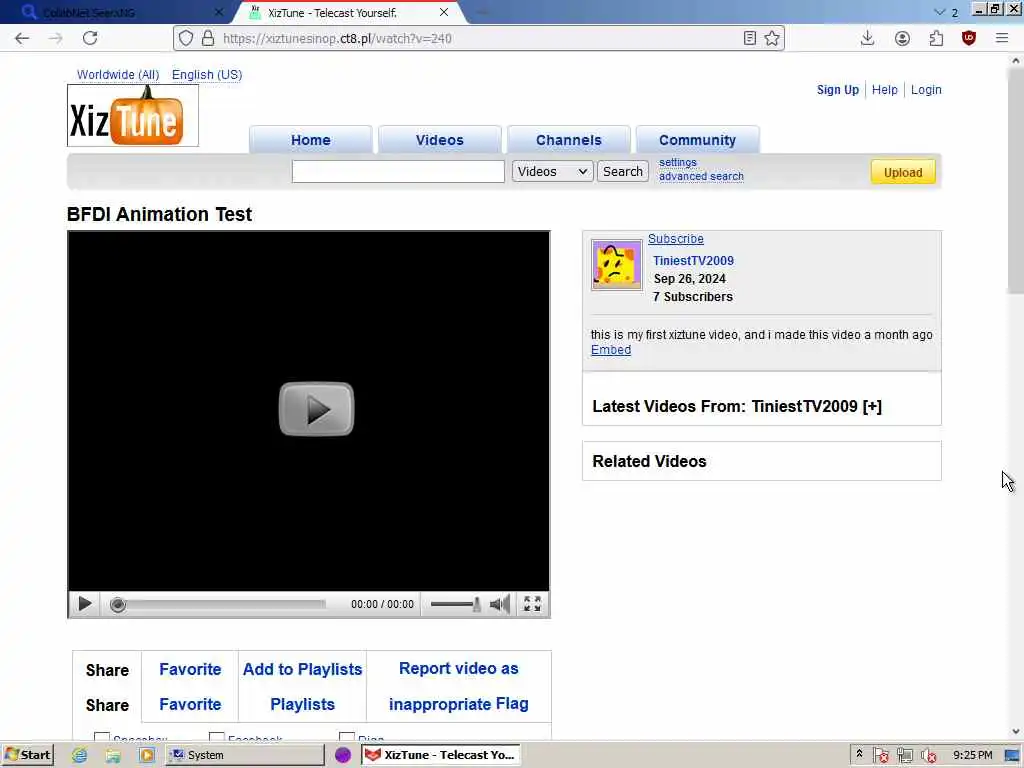Click the Sign Up link
The width and height of the screenshot is (1024, 768).
pyautogui.click(x=838, y=90)
